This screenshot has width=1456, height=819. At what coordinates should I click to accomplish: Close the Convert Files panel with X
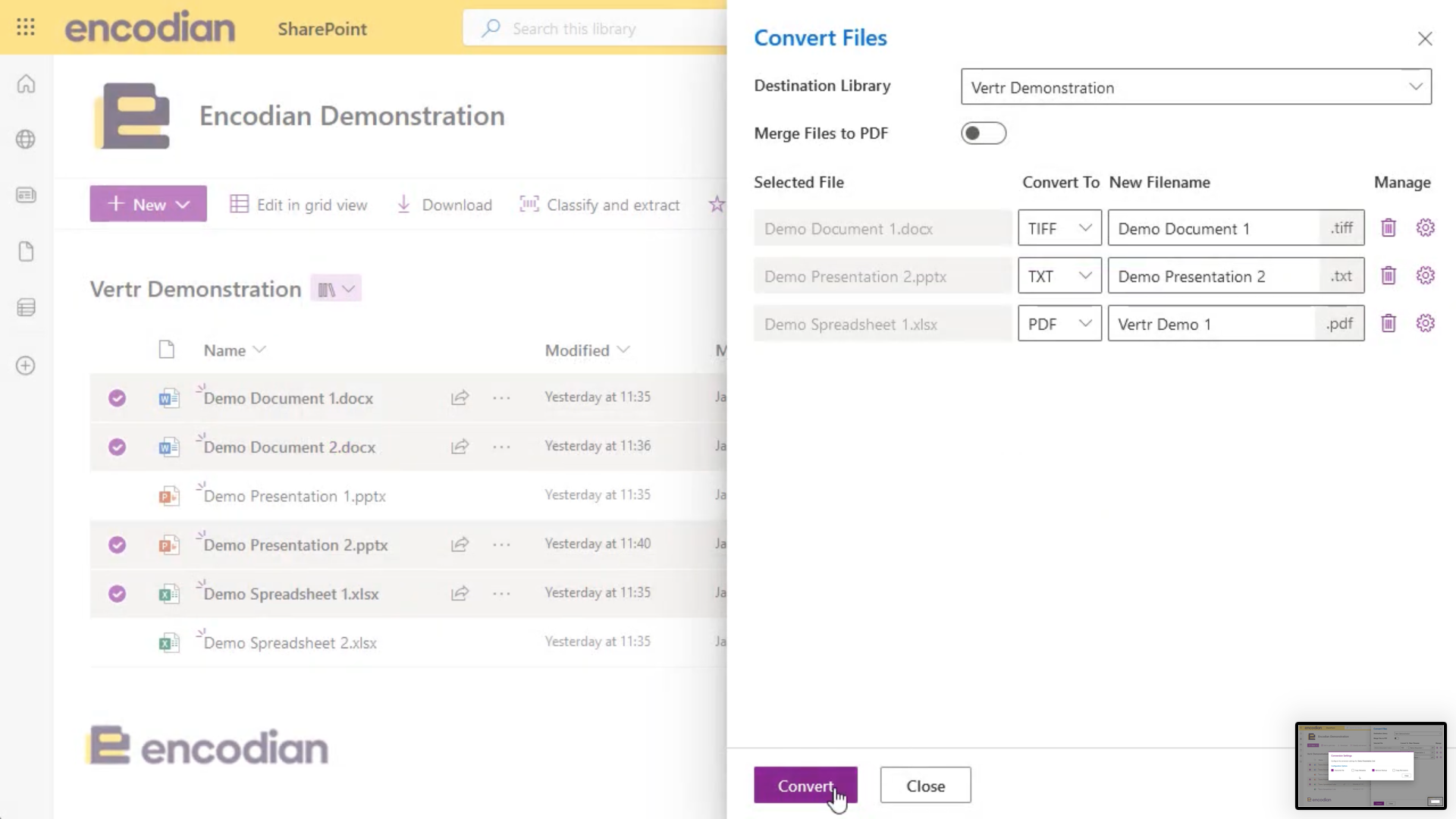click(x=1425, y=39)
